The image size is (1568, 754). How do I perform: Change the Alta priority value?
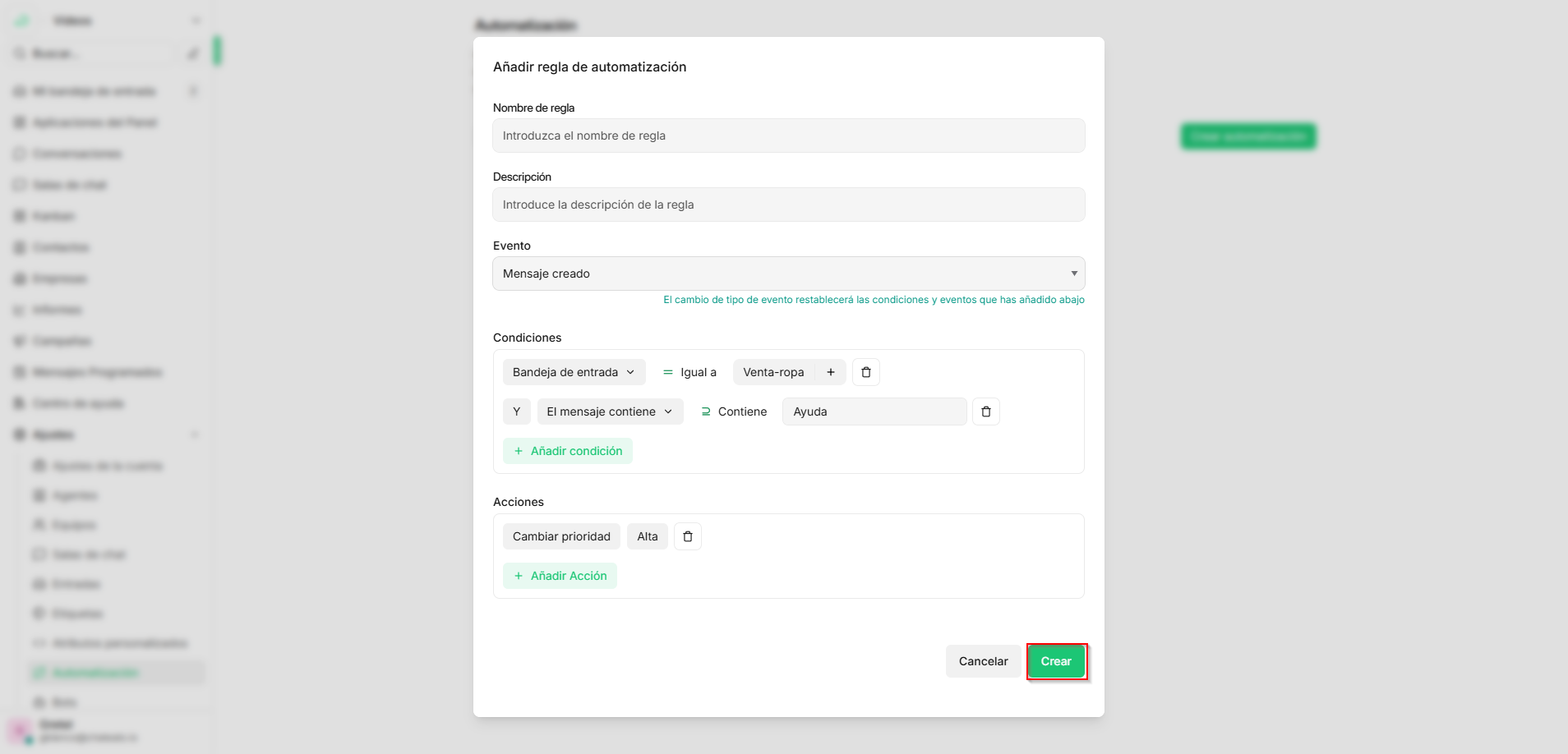pos(648,536)
